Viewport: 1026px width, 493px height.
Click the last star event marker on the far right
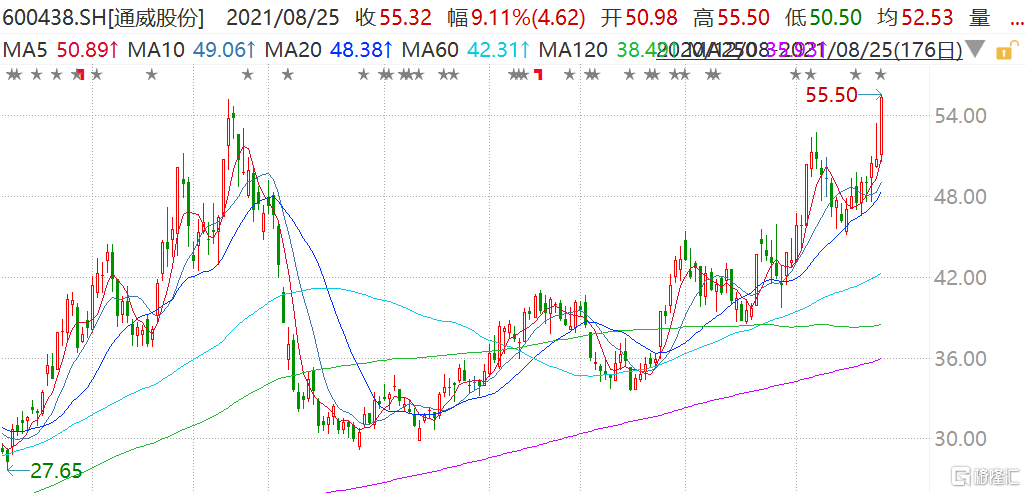point(880,75)
